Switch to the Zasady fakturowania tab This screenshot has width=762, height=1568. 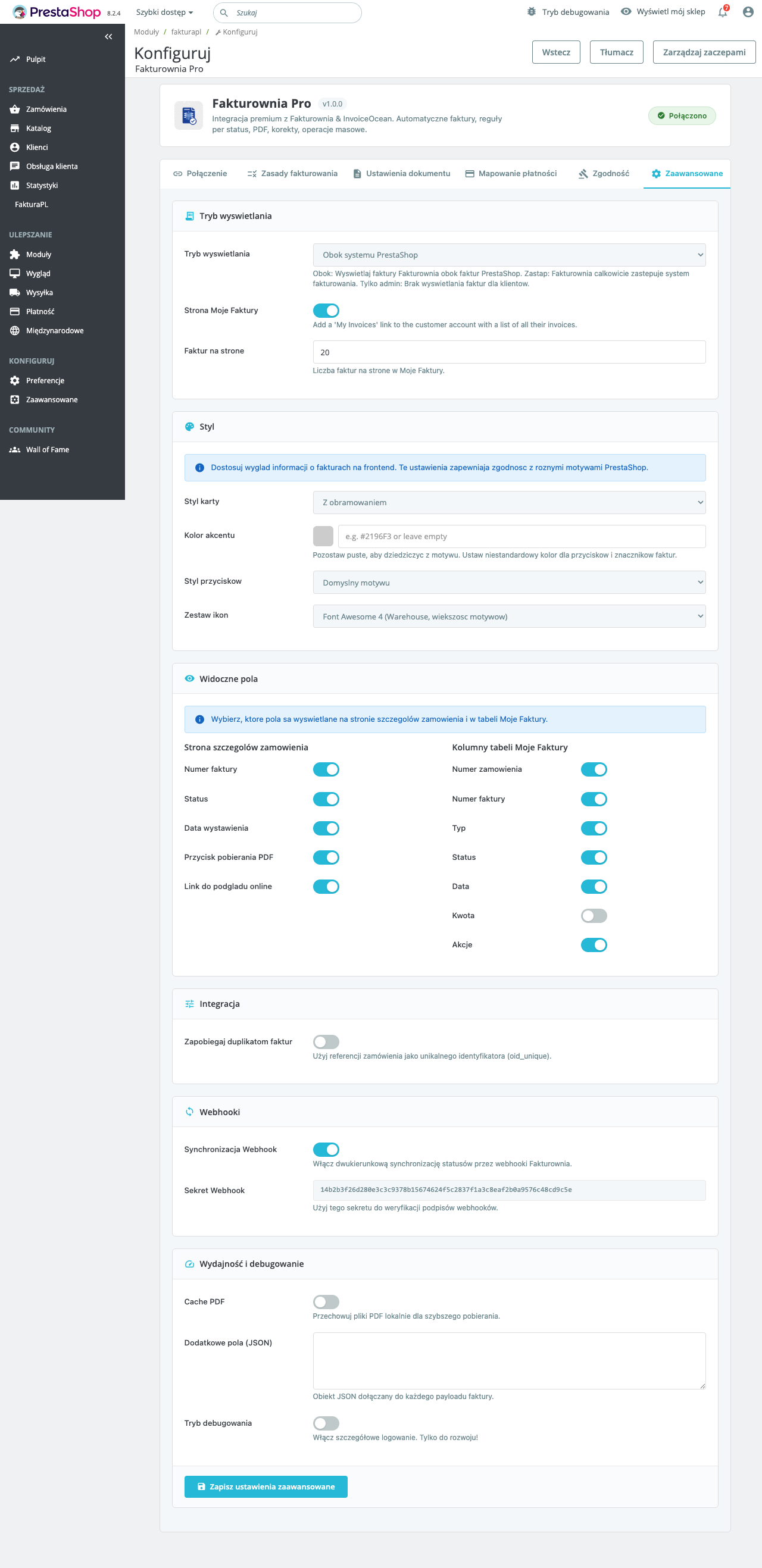(292, 174)
